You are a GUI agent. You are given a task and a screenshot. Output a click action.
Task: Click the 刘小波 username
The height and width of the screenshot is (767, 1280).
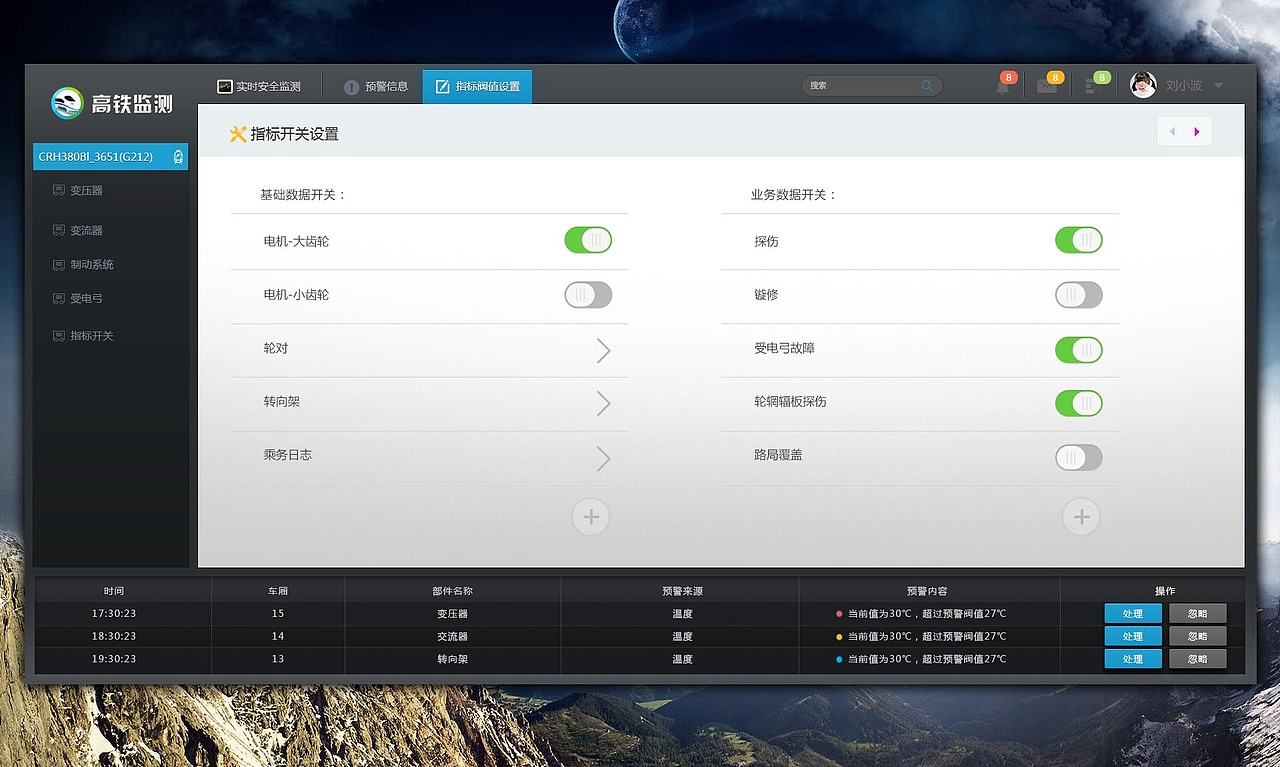click(1184, 86)
